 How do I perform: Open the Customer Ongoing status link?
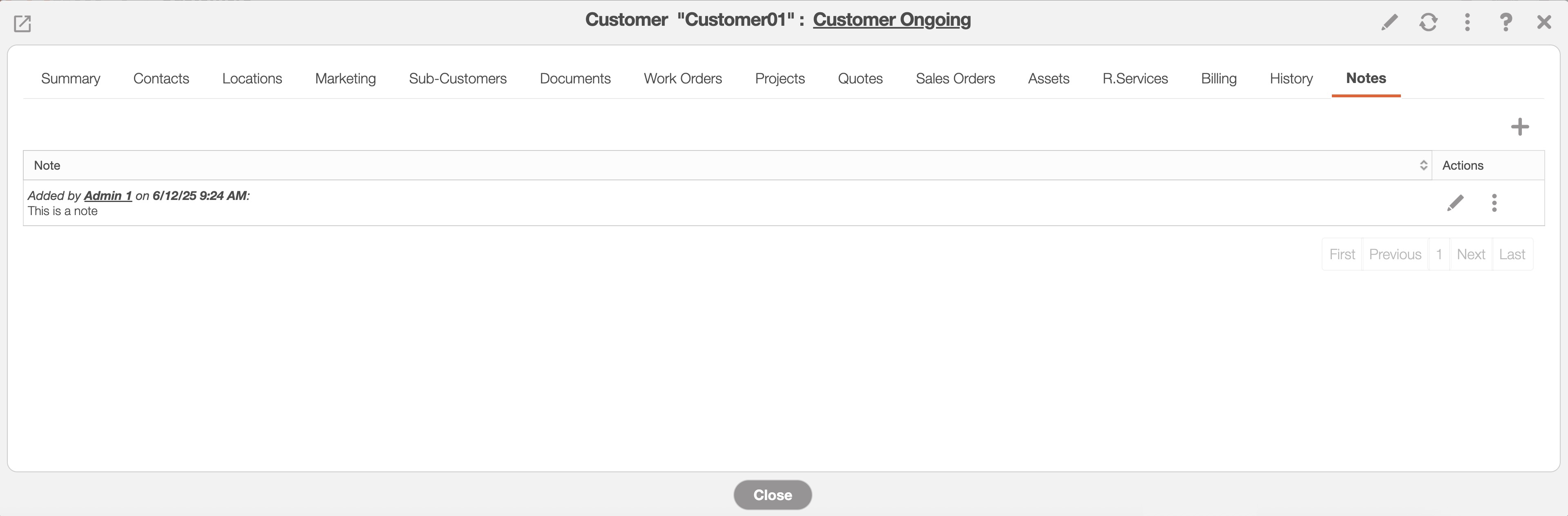pyautogui.click(x=891, y=20)
